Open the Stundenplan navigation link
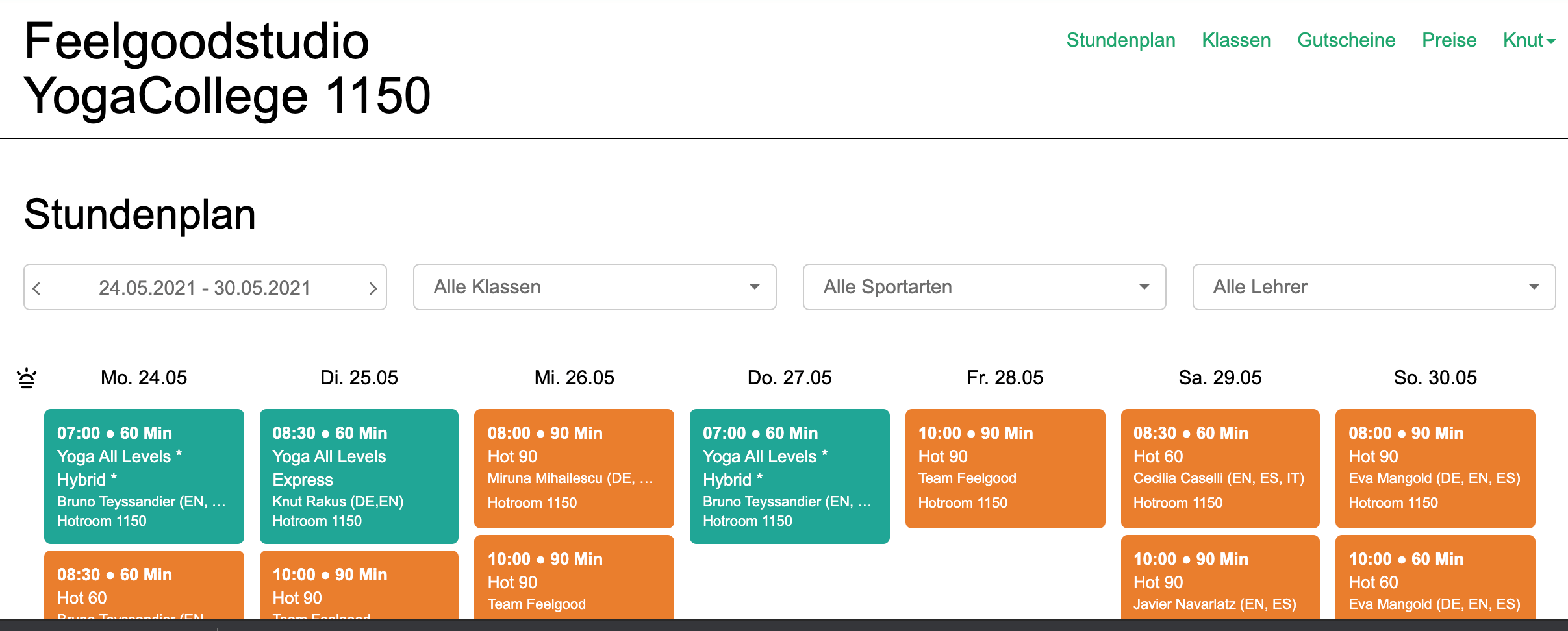 tap(1120, 40)
